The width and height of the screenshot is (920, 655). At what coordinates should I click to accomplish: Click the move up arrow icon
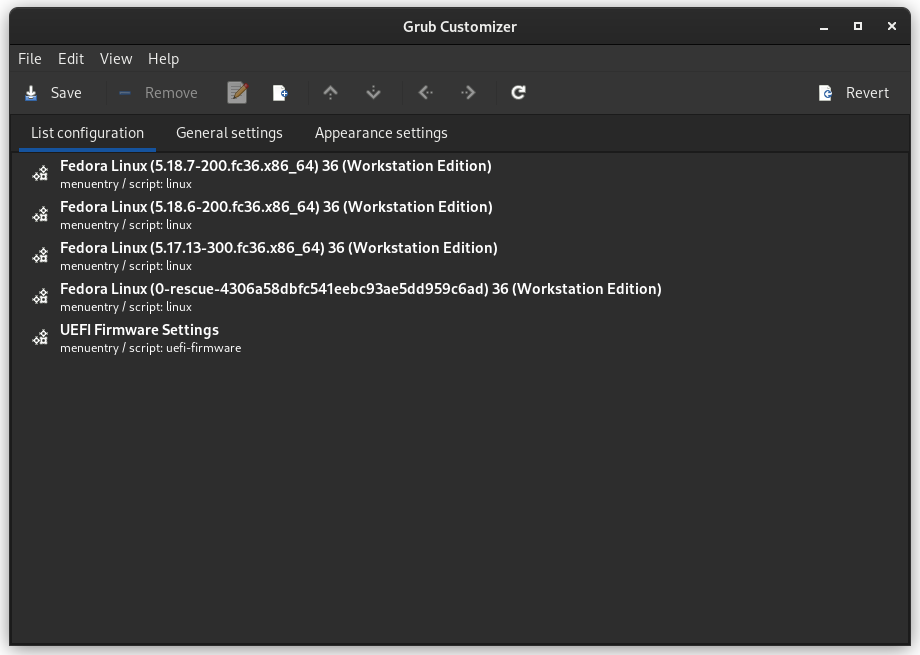tap(330, 93)
